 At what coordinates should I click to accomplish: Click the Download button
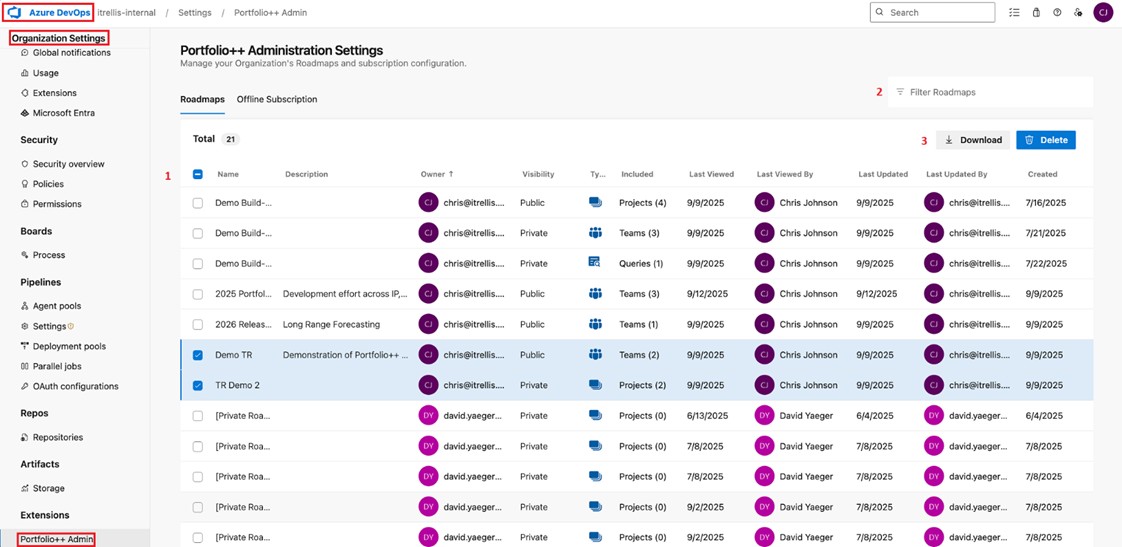coord(973,140)
